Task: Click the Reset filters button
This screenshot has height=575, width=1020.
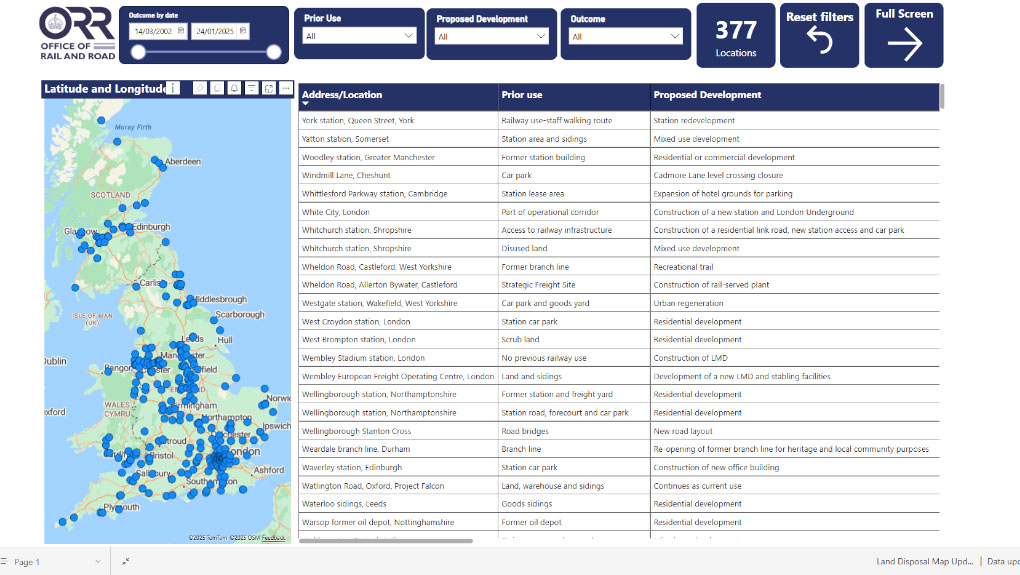Action: click(x=819, y=35)
